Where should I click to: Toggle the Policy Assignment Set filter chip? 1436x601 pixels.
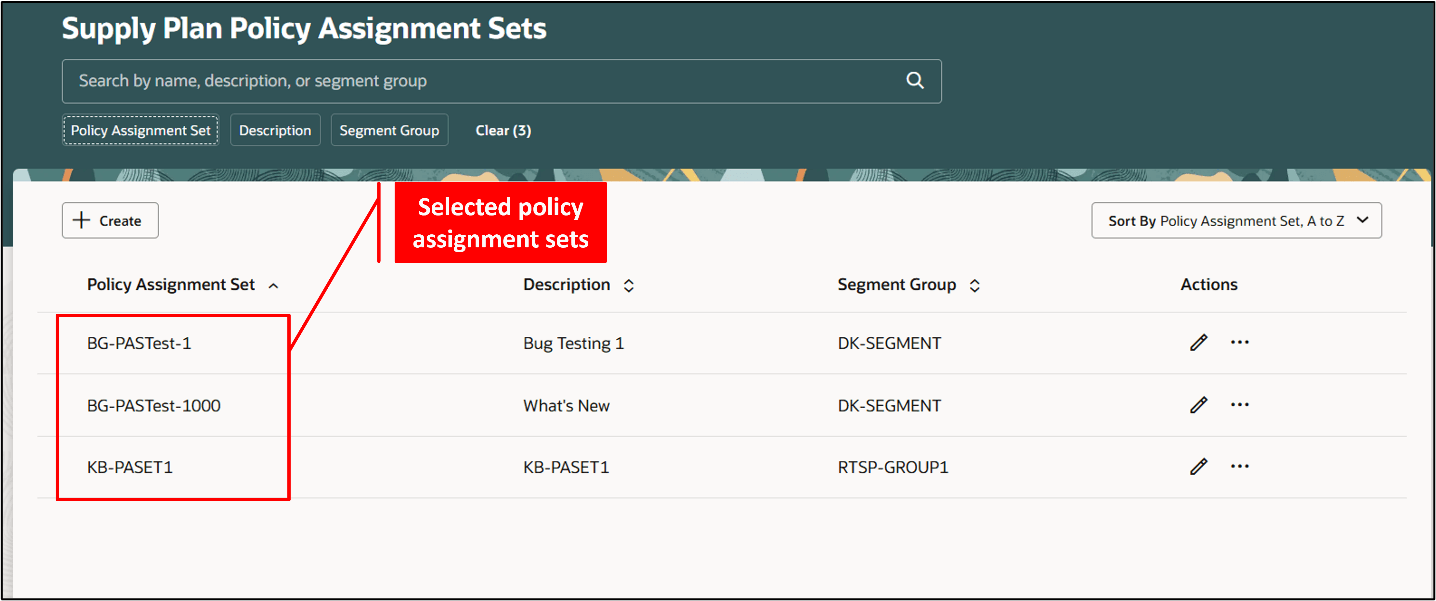tap(140, 129)
